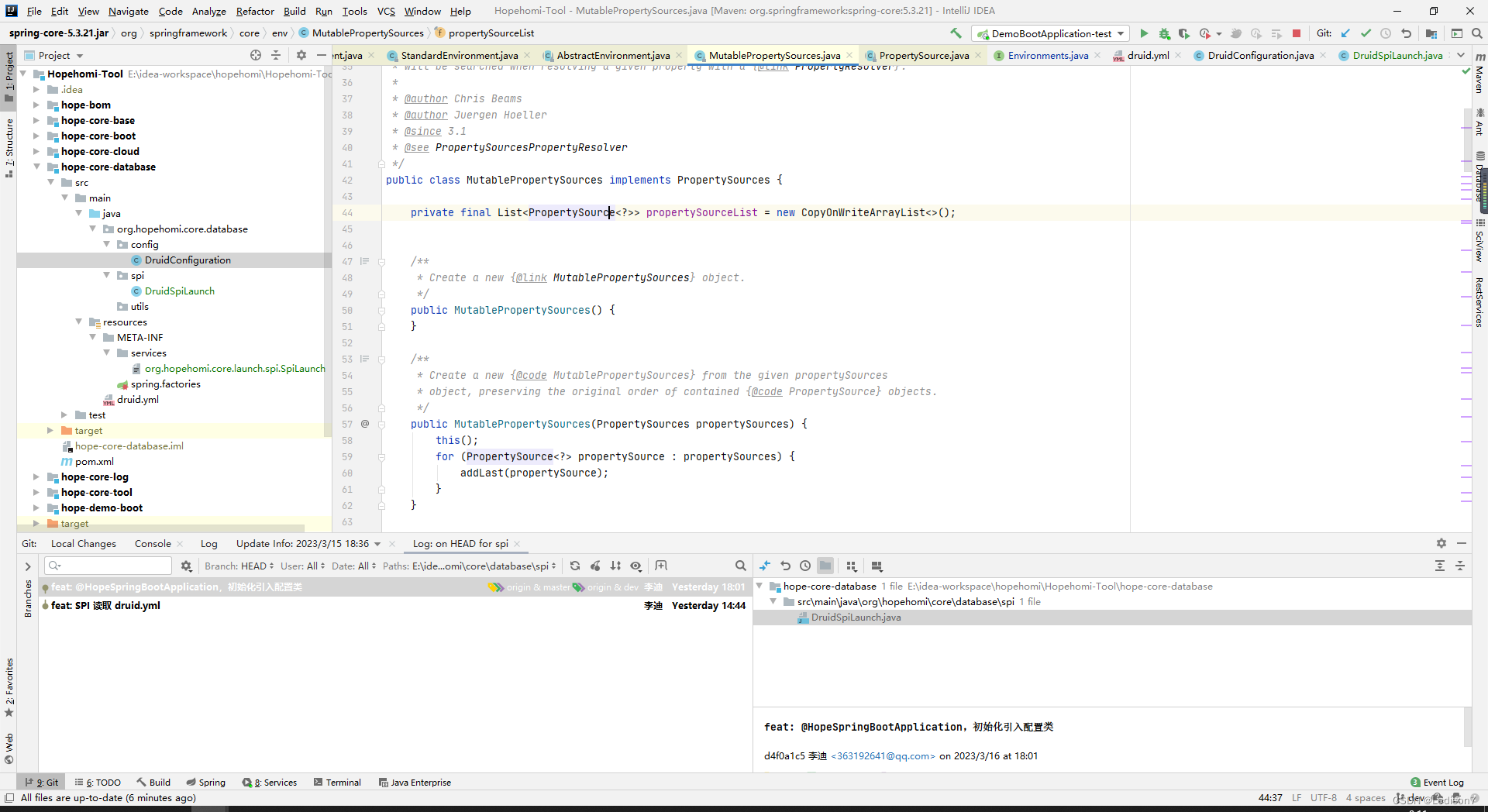Expand the hope-core-log module folder
The height and width of the screenshot is (812, 1488).
[x=36, y=477]
